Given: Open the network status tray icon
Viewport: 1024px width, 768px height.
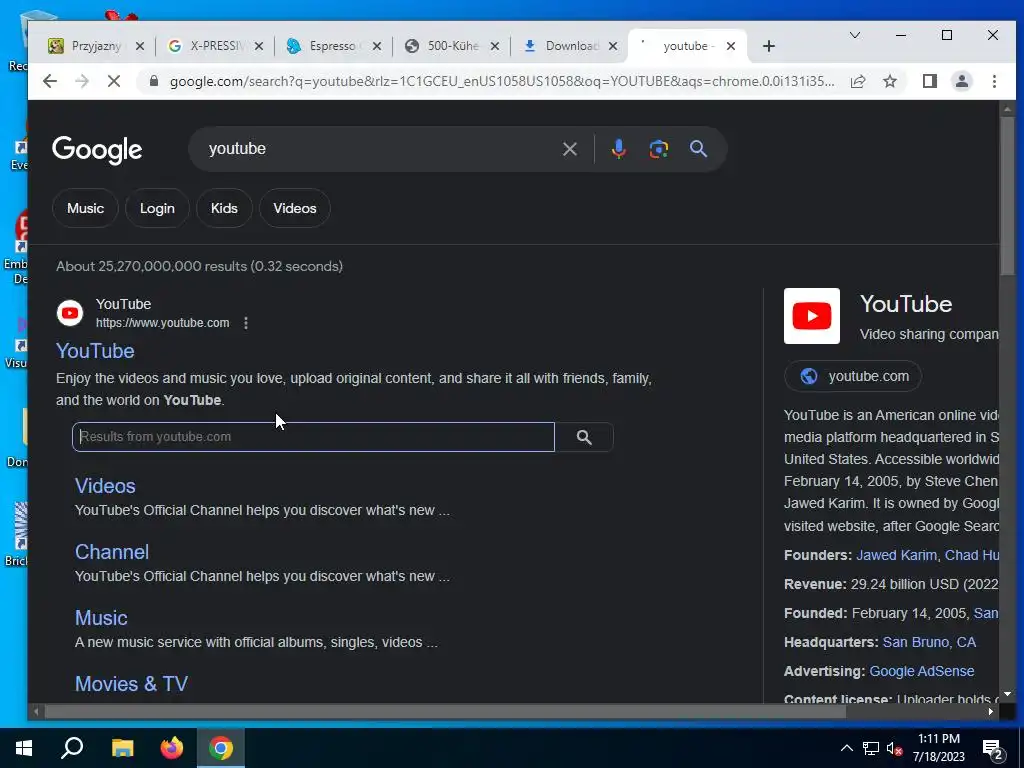Looking at the screenshot, I should point(871,748).
